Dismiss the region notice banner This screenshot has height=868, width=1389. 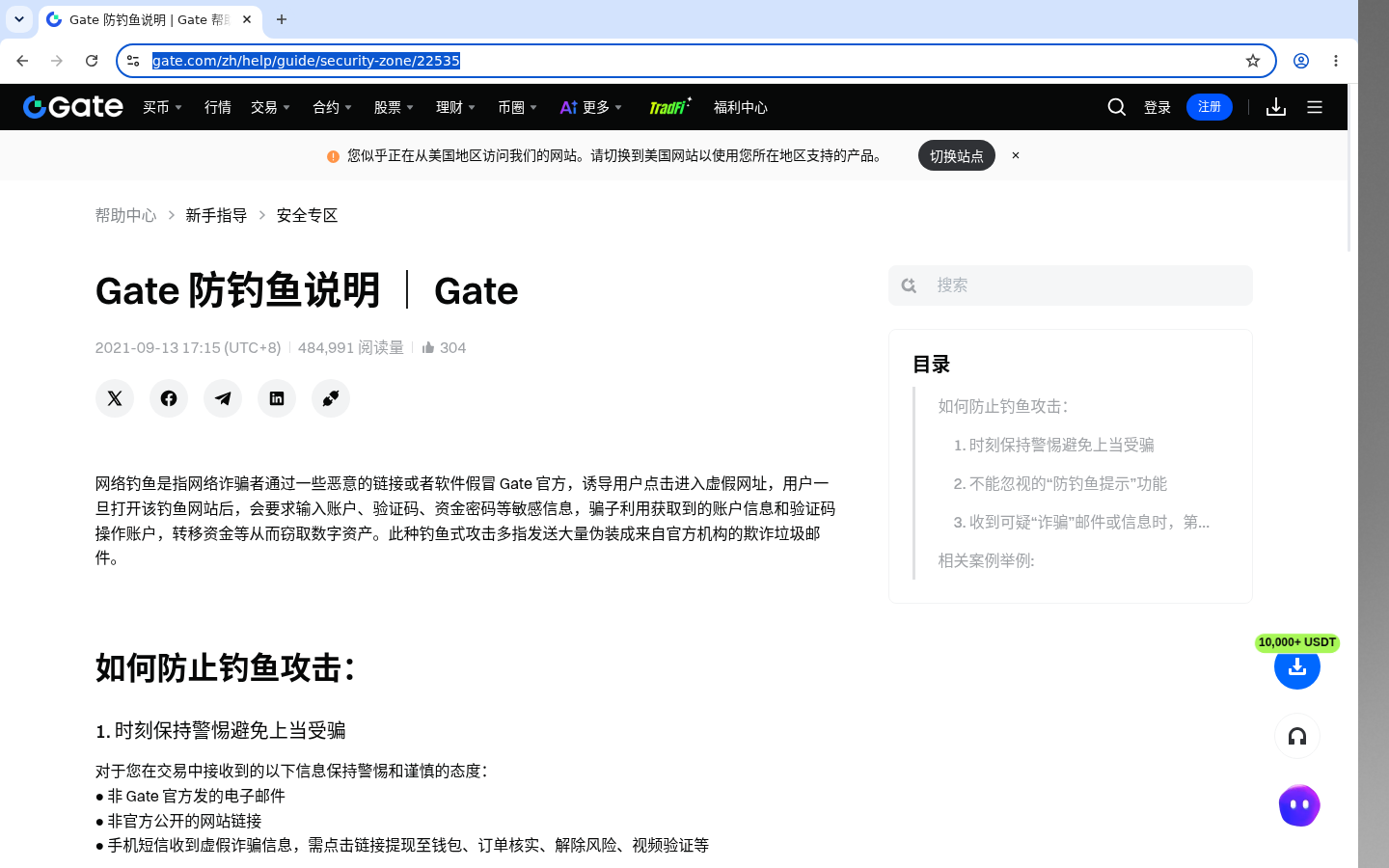pyautogui.click(x=1016, y=155)
